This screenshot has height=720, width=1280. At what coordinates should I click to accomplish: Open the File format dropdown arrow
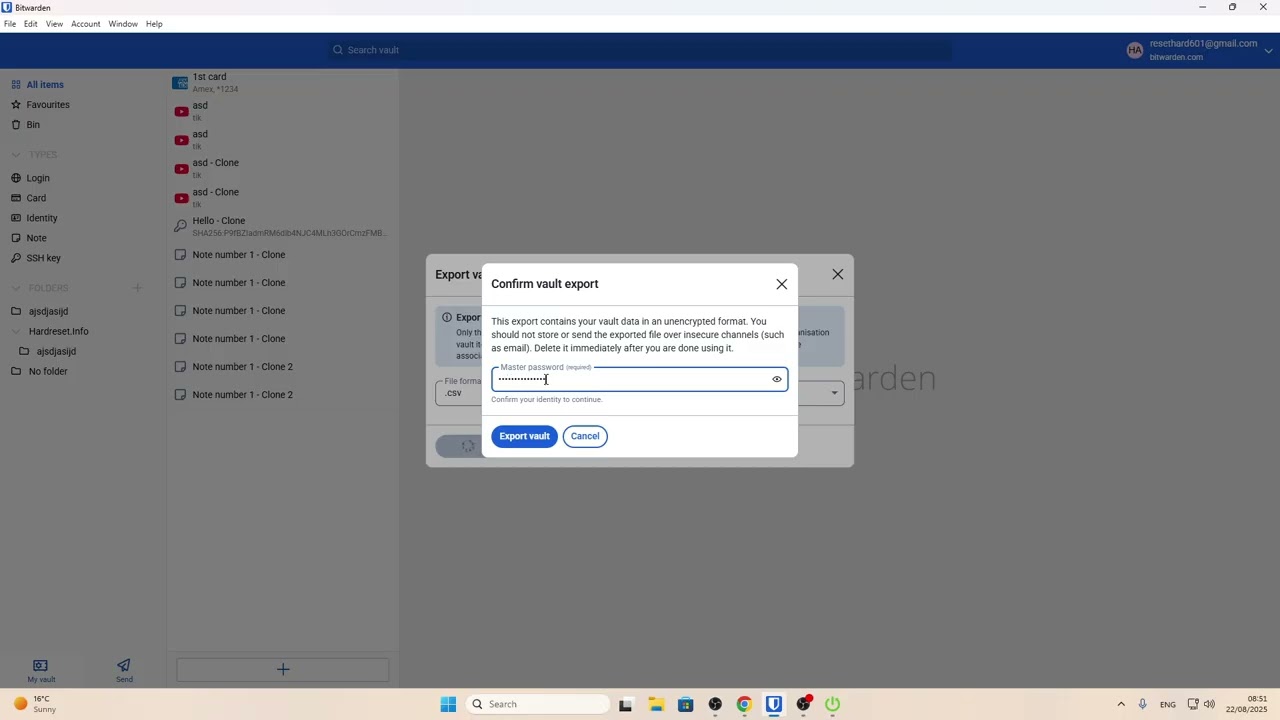(834, 393)
